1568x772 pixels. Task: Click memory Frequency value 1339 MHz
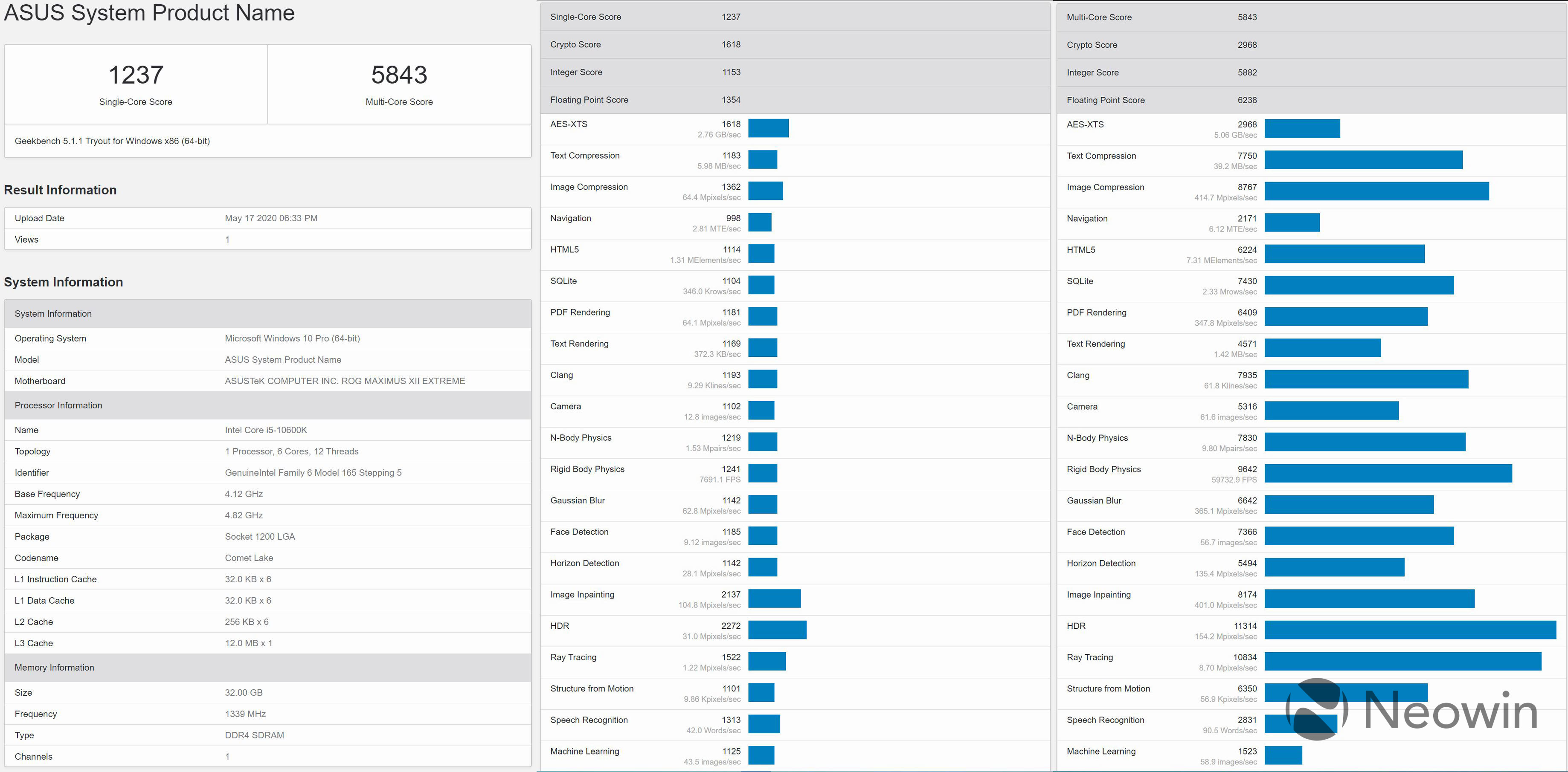245,714
